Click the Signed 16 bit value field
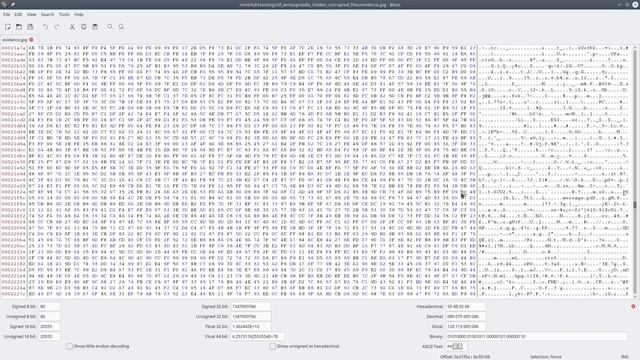 point(49,327)
